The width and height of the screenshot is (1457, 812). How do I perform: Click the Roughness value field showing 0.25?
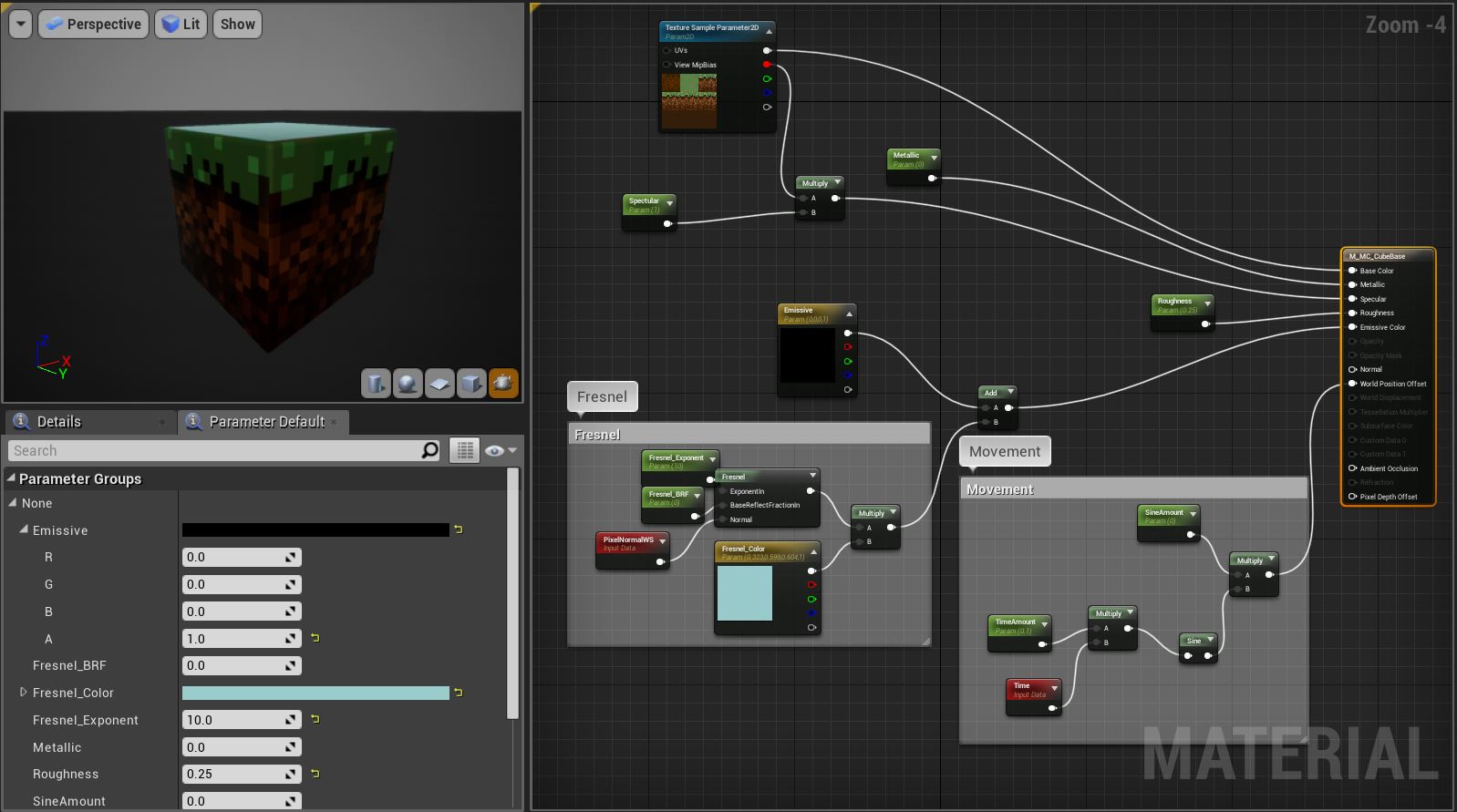click(x=242, y=774)
